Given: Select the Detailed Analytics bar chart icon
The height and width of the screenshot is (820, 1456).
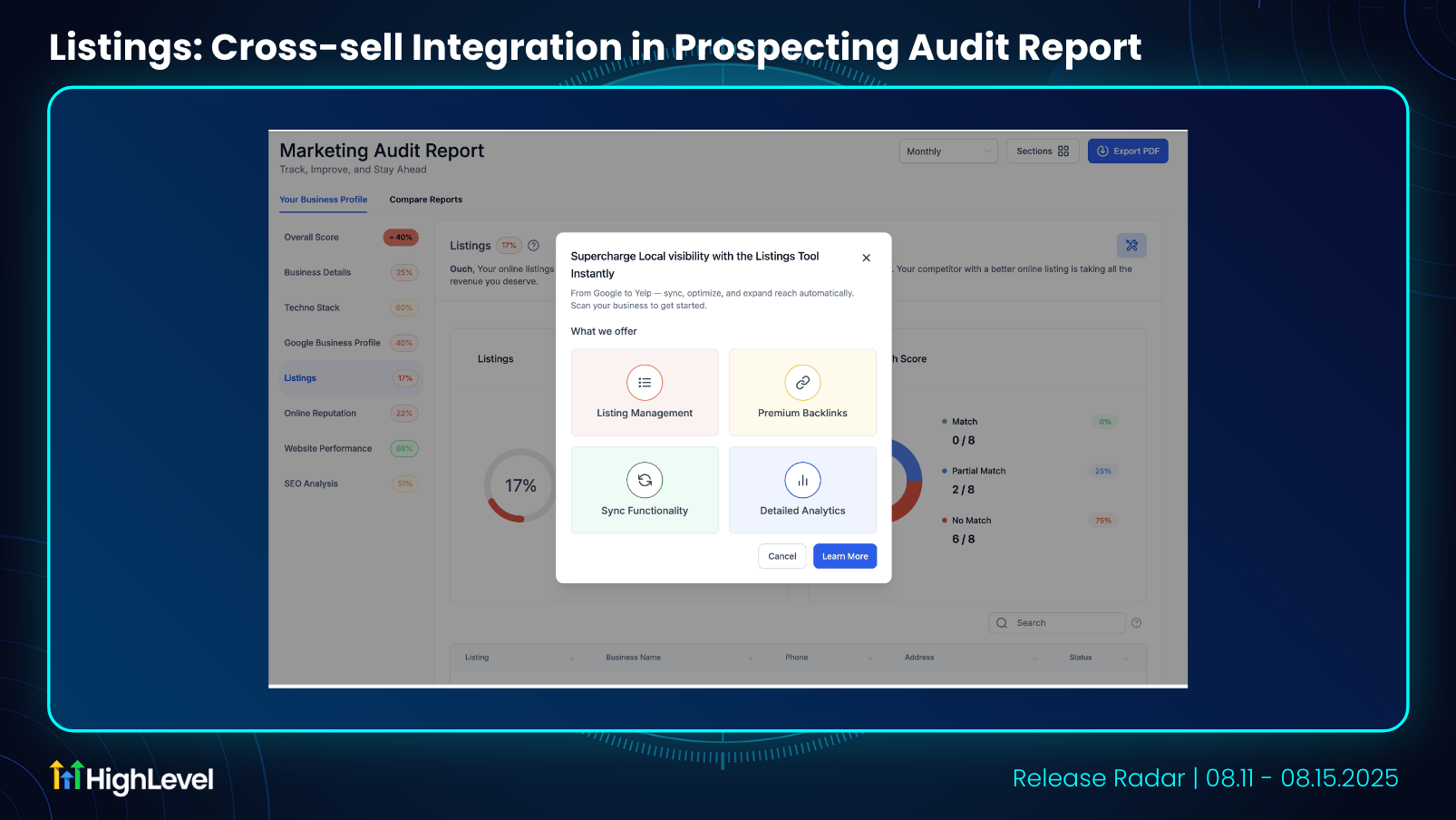Looking at the screenshot, I should click(802, 481).
